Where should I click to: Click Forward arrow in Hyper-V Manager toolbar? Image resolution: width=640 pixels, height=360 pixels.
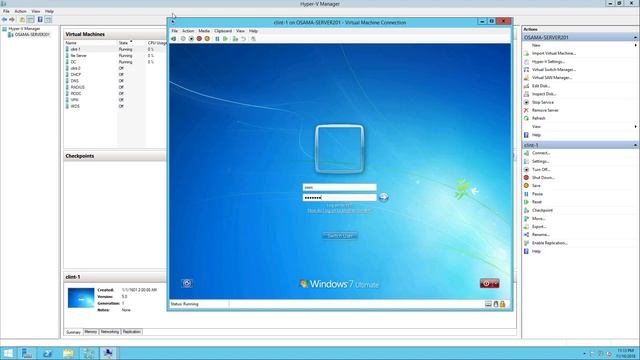coord(12,20)
